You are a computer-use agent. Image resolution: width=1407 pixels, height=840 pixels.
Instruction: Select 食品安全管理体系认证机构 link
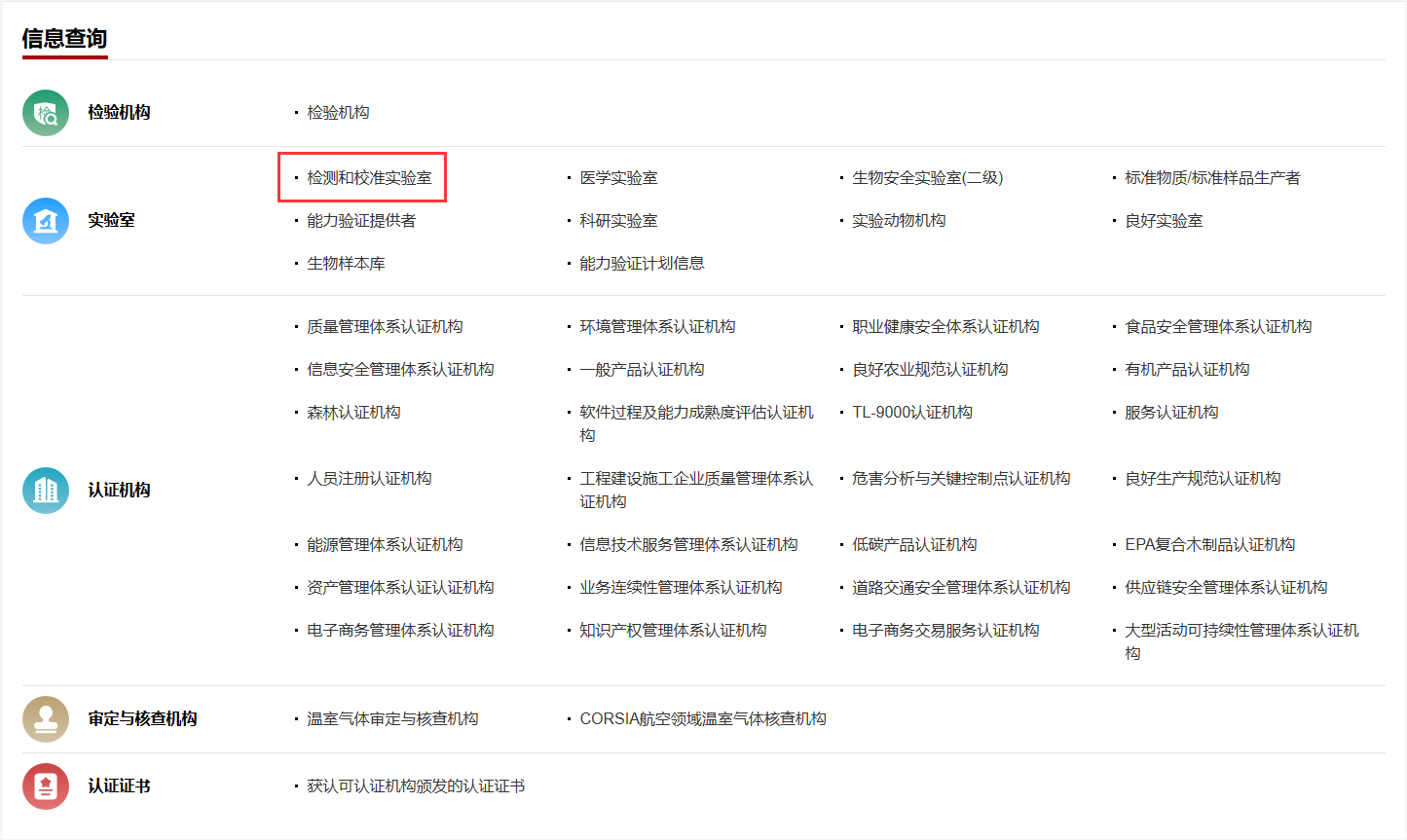point(1218,327)
